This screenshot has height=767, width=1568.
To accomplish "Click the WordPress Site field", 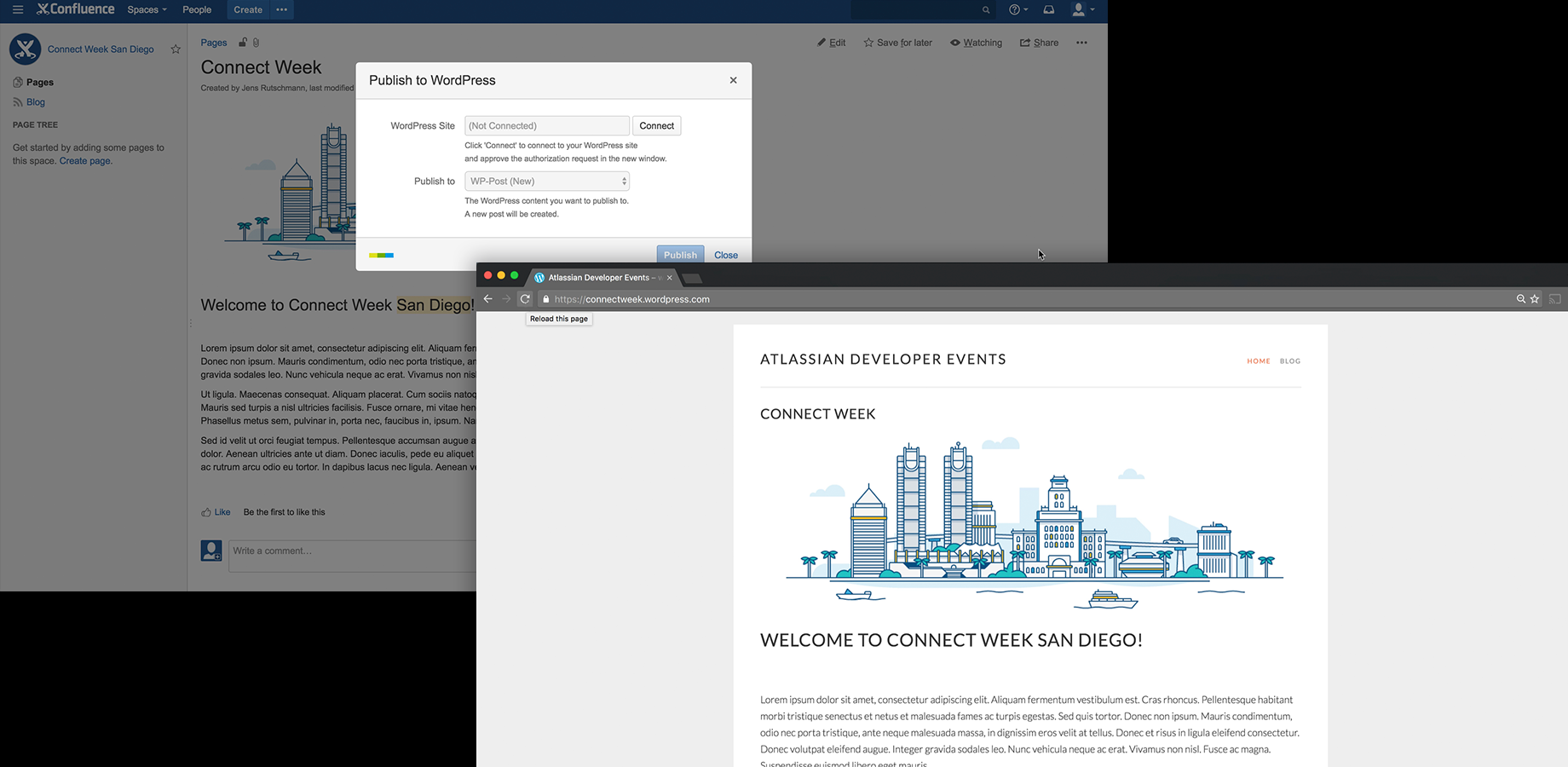I will pyautogui.click(x=547, y=126).
